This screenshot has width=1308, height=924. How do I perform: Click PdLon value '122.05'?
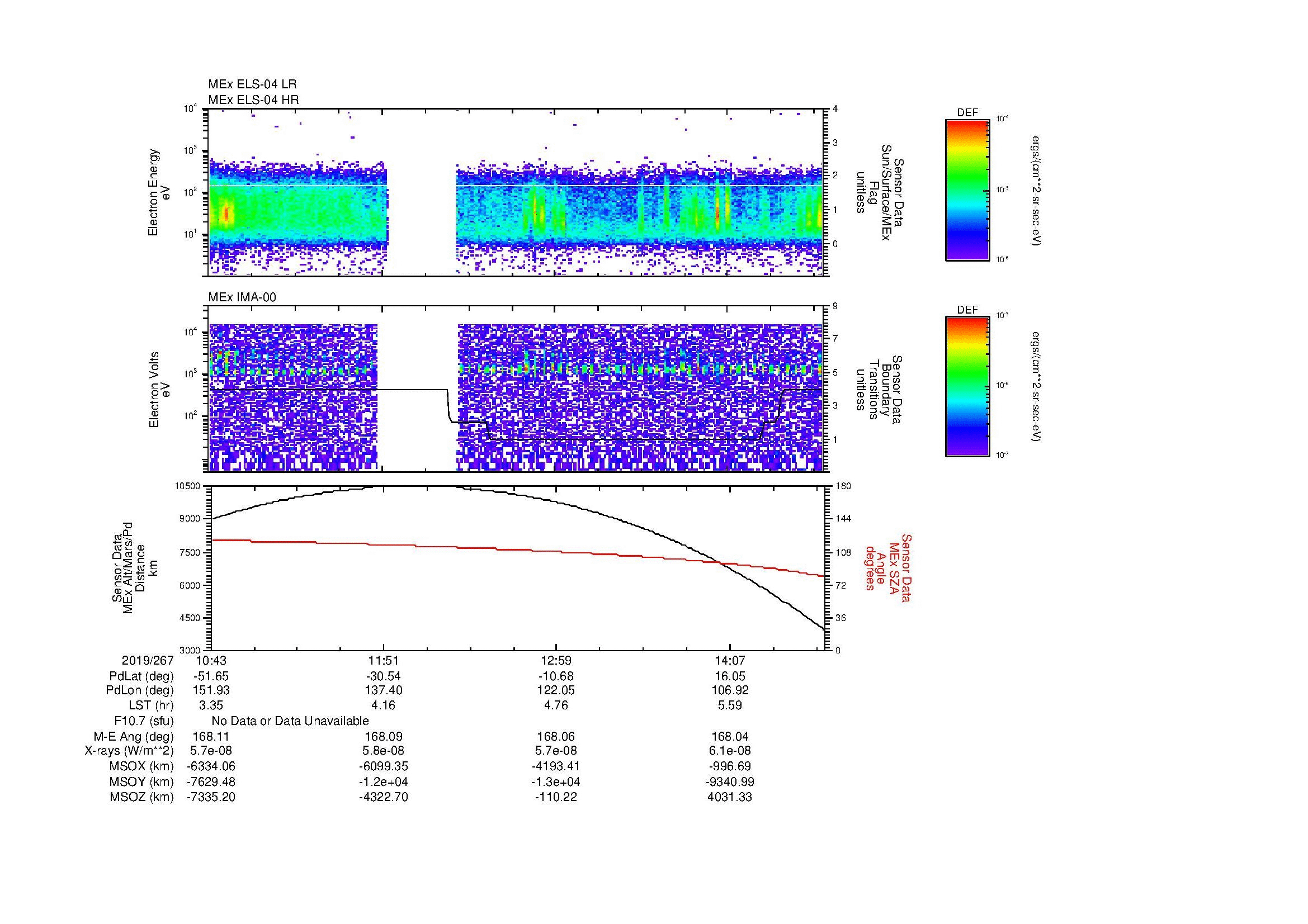556,690
